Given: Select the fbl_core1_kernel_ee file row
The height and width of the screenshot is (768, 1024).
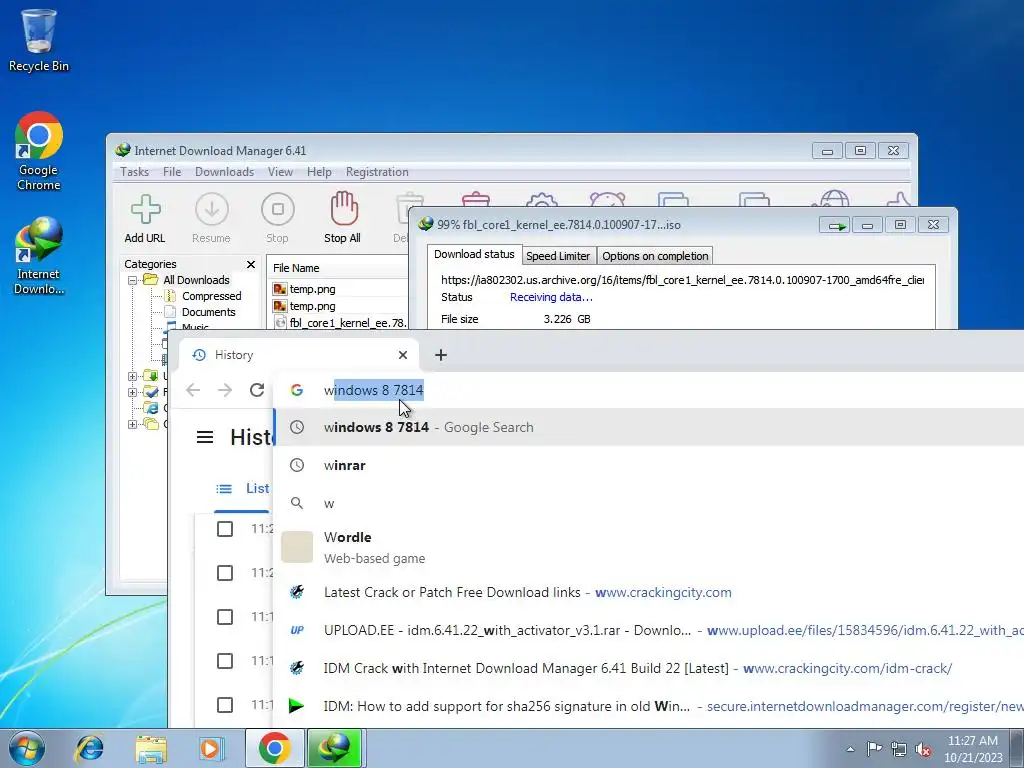Looking at the screenshot, I should click(x=340, y=323).
